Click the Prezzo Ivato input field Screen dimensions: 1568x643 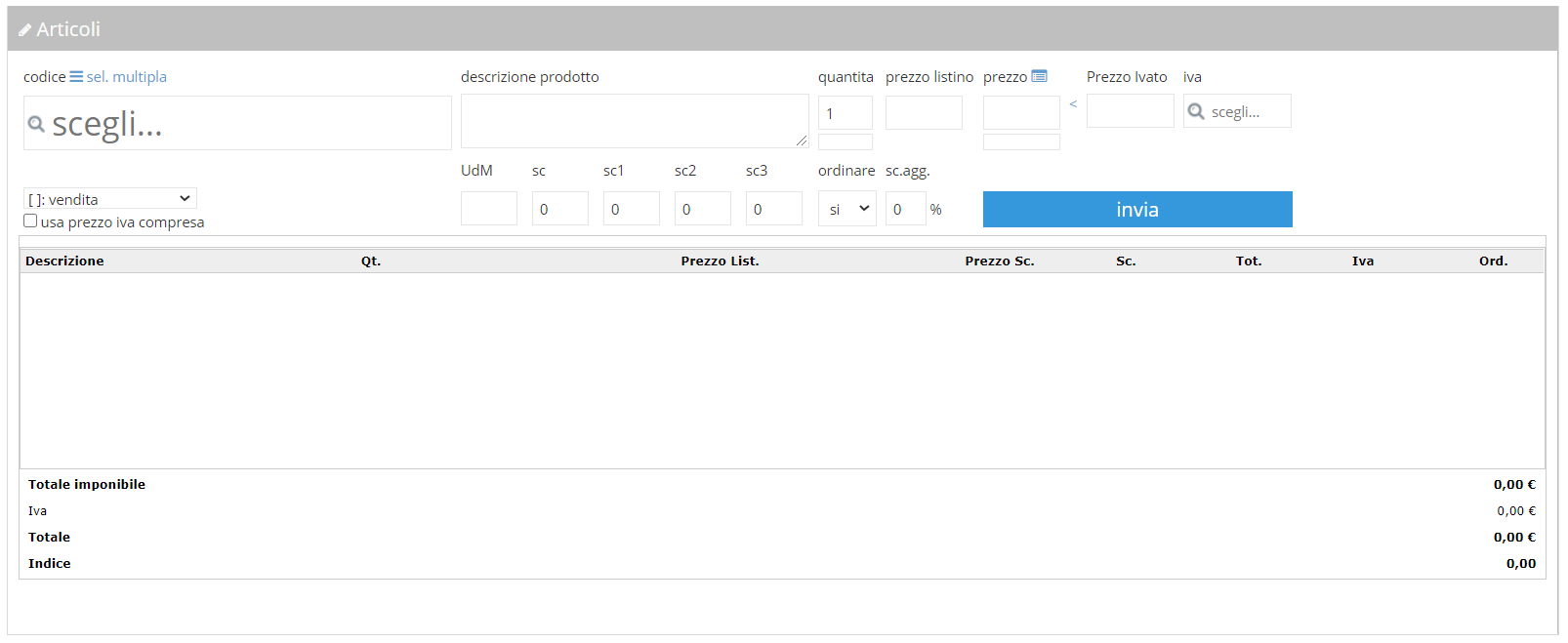[x=1131, y=111]
